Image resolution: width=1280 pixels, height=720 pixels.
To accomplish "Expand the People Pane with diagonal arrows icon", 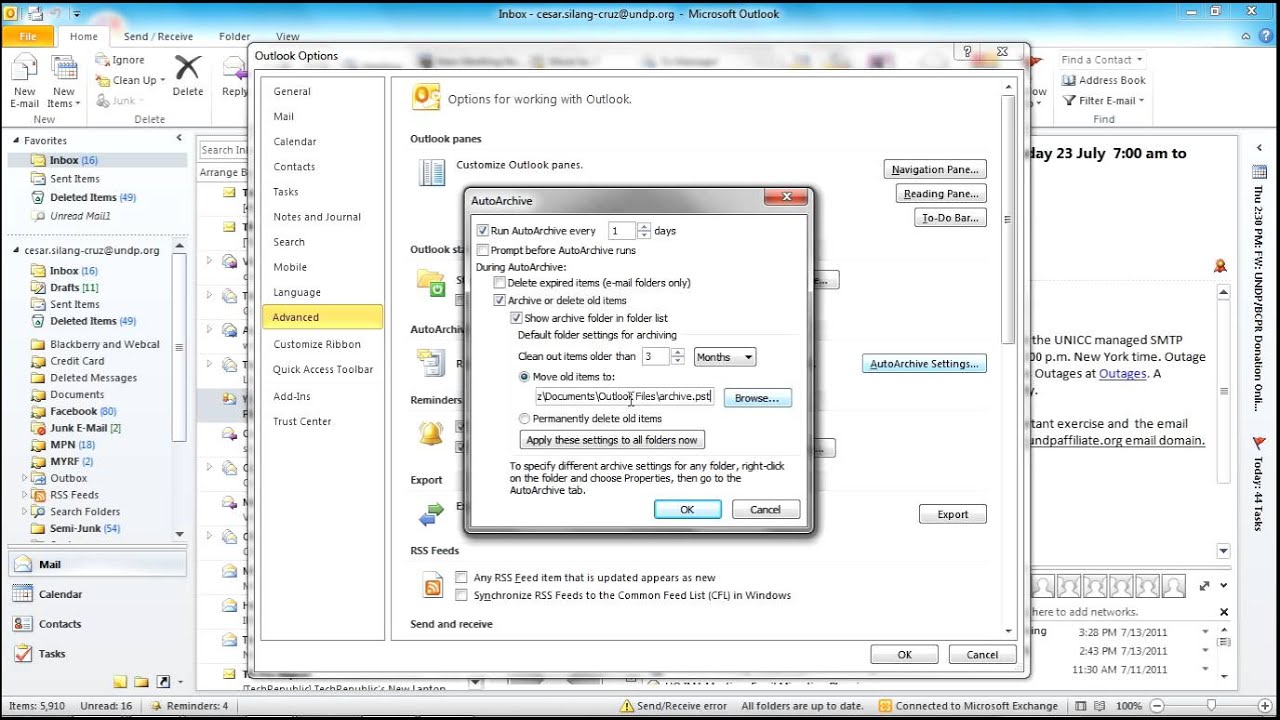I will [1204, 586].
